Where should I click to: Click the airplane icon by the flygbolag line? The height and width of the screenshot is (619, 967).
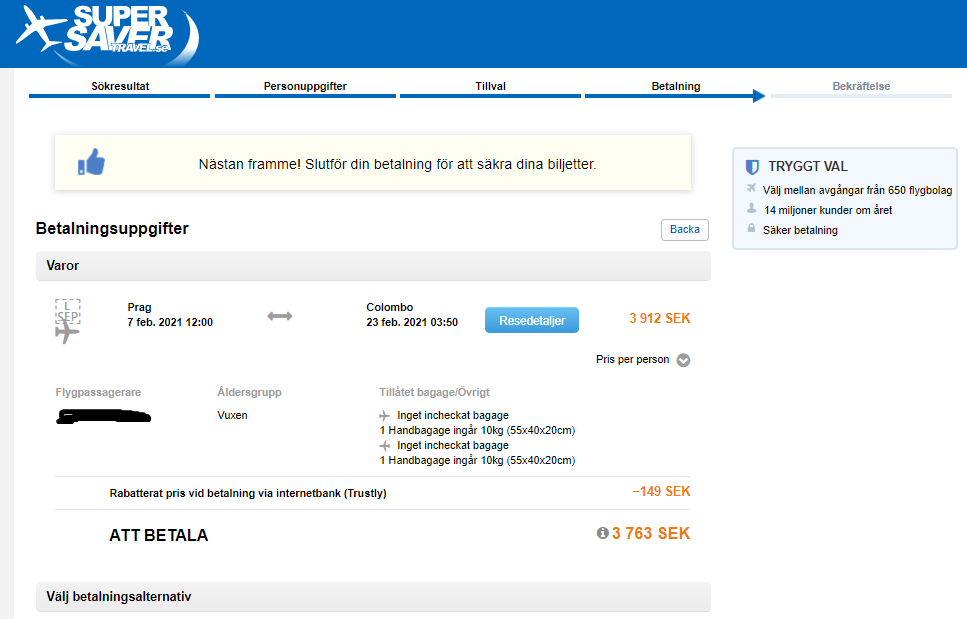coord(751,188)
